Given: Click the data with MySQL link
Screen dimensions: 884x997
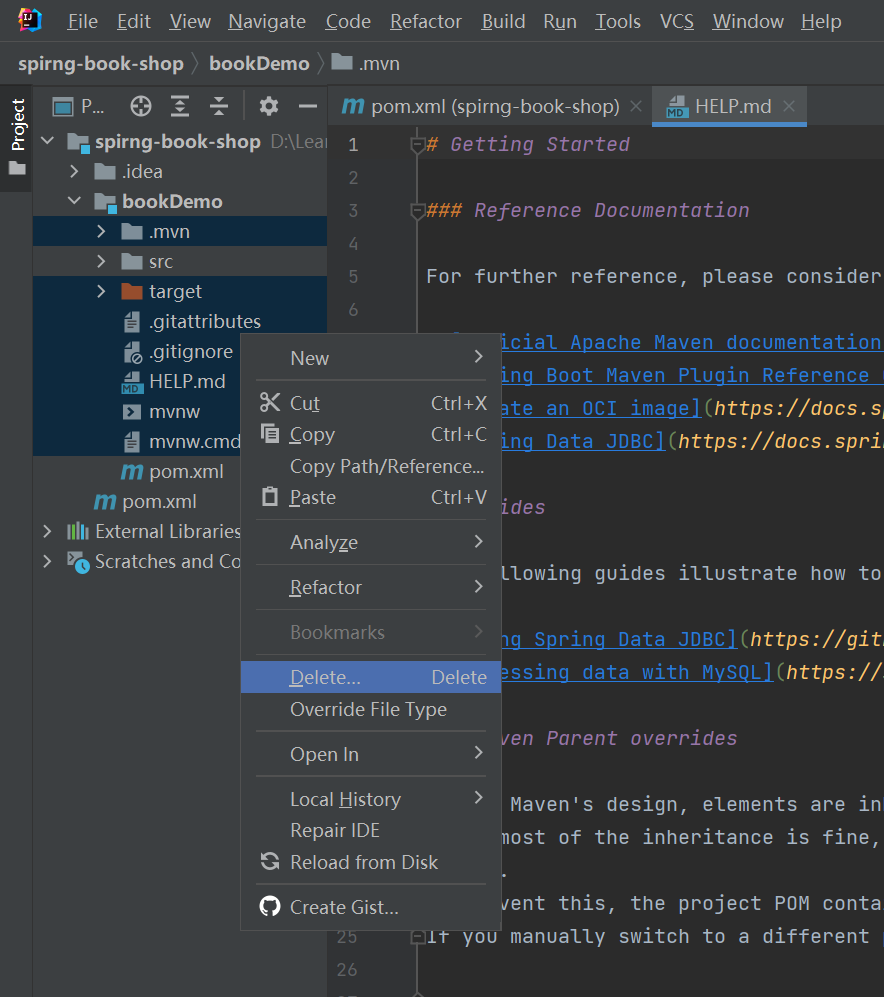Looking at the screenshot, I should tap(637, 673).
